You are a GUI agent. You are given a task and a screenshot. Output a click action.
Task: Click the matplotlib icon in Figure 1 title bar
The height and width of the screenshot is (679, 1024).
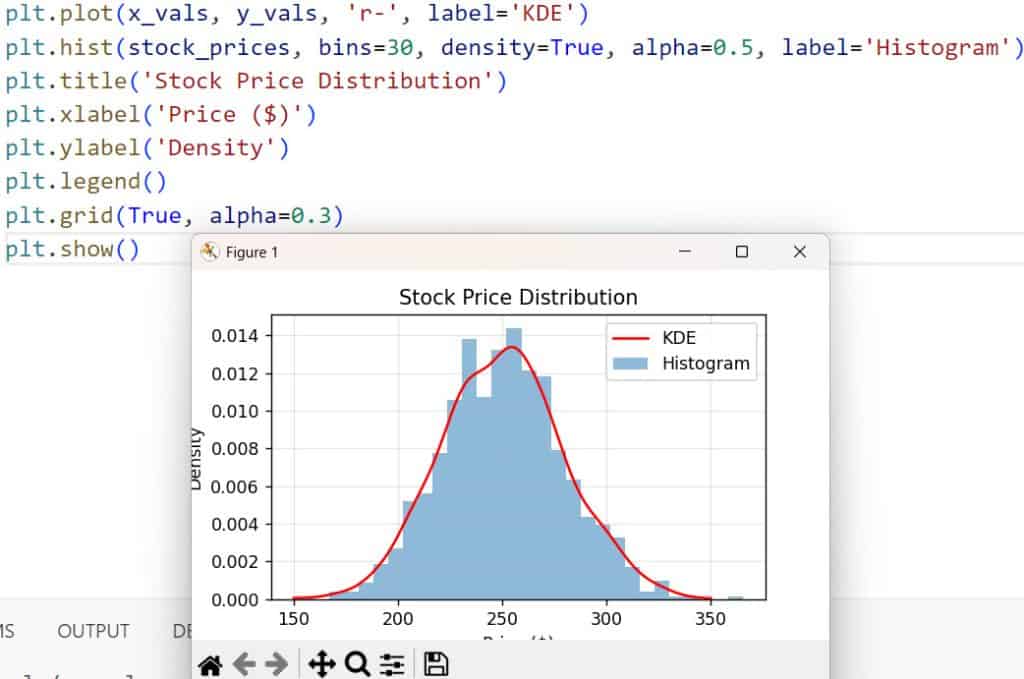coord(210,252)
